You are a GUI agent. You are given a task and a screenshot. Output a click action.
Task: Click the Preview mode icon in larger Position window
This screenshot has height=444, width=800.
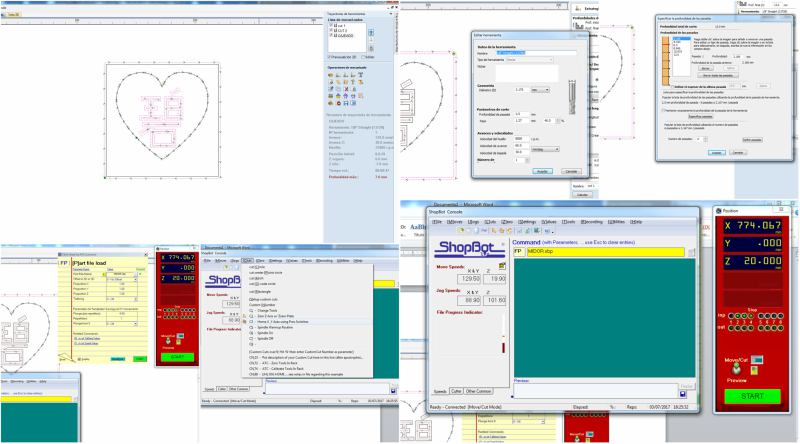pos(736,368)
